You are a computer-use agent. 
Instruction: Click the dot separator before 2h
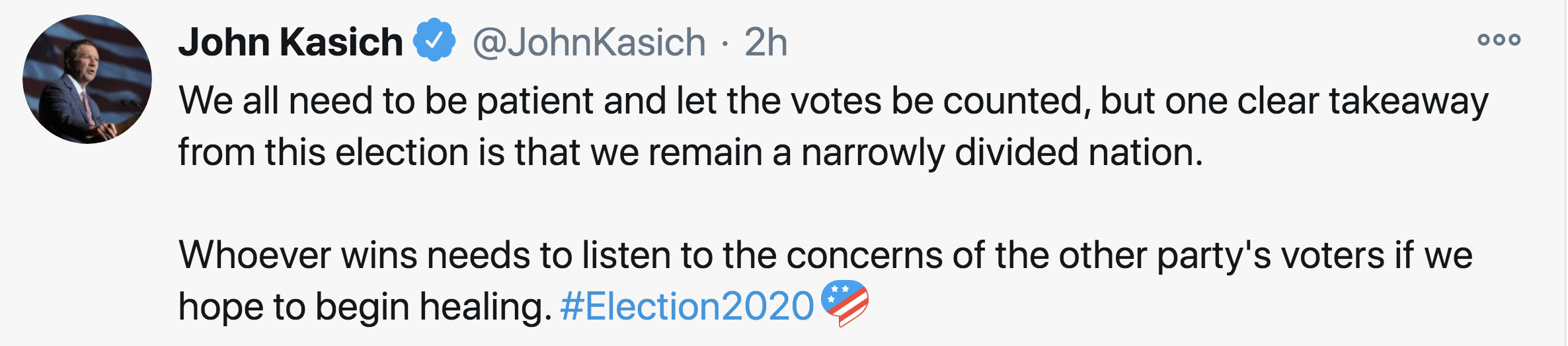coord(725,44)
